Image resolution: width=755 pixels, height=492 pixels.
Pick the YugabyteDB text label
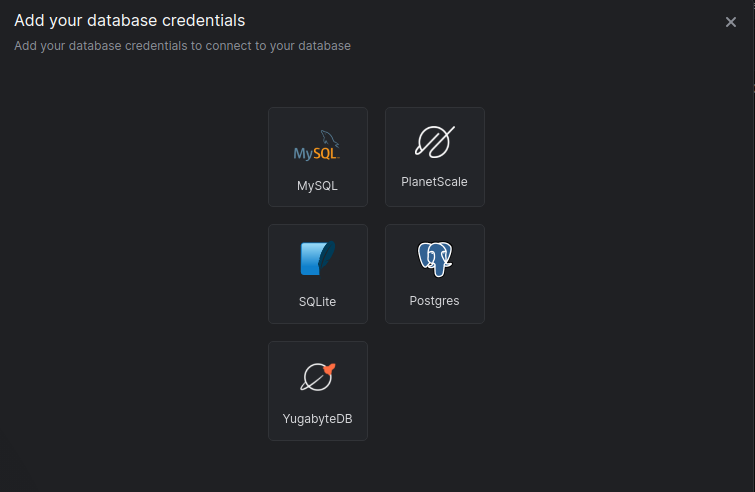click(317, 419)
